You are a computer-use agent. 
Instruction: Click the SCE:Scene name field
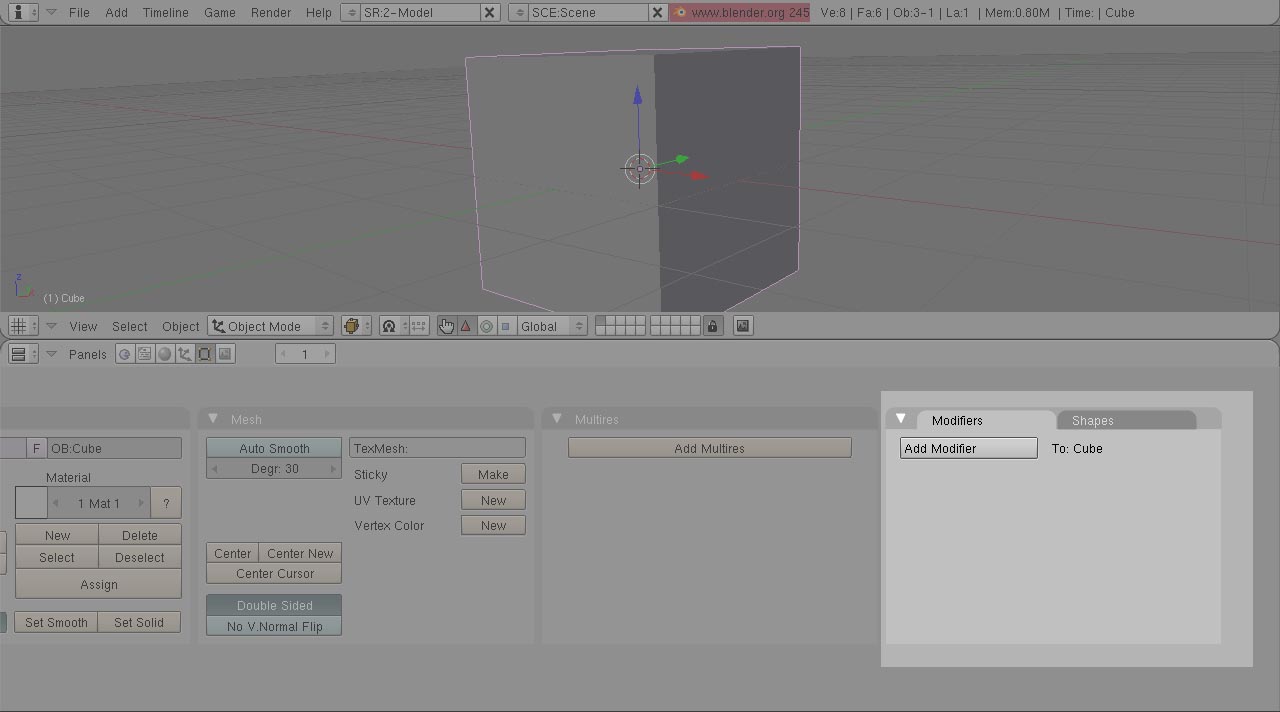[x=588, y=13]
